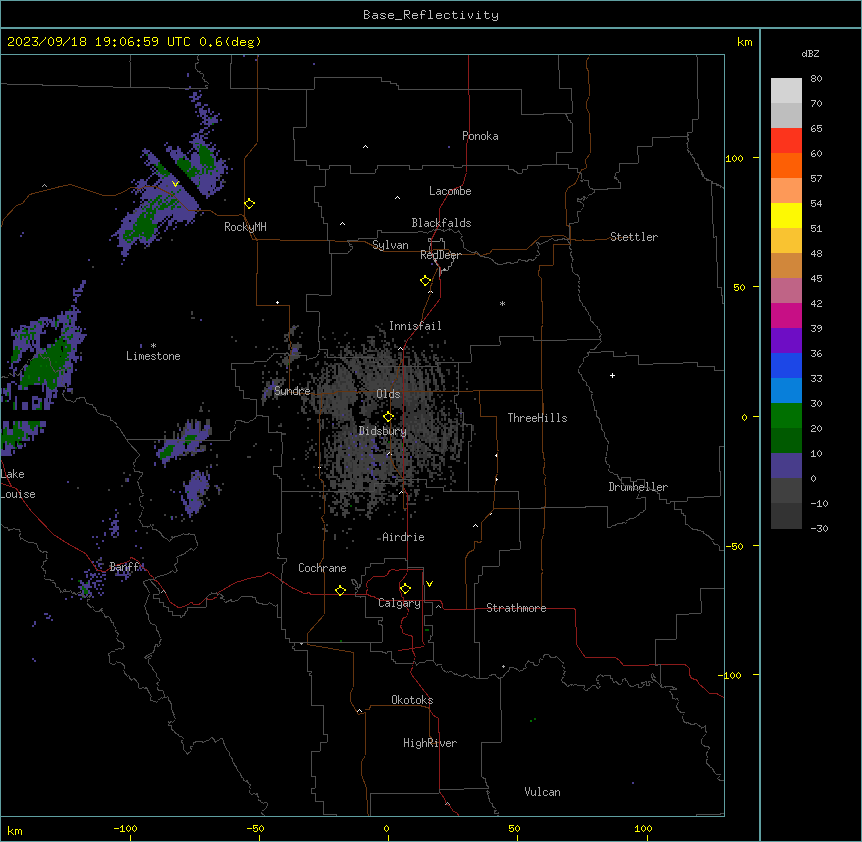Click the yellow diamond marker above Calgary label
Viewport: 862px width, 842px height.
(405, 589)
